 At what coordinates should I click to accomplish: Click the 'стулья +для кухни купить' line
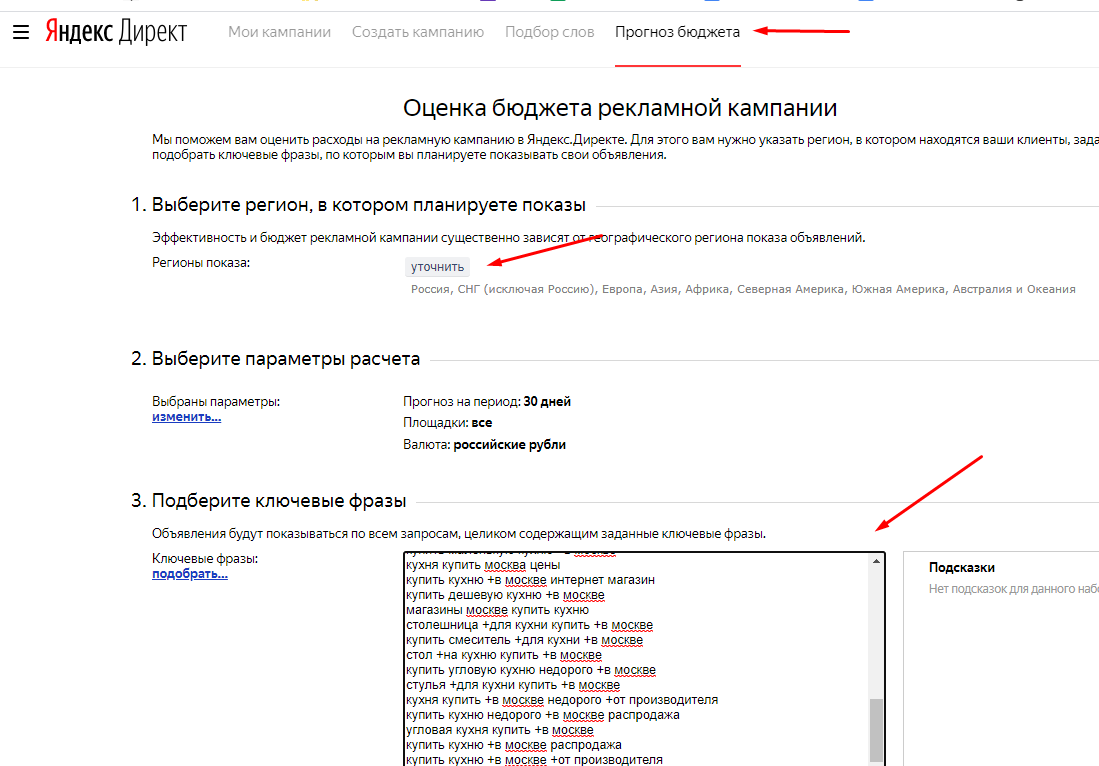pos(512,685)
